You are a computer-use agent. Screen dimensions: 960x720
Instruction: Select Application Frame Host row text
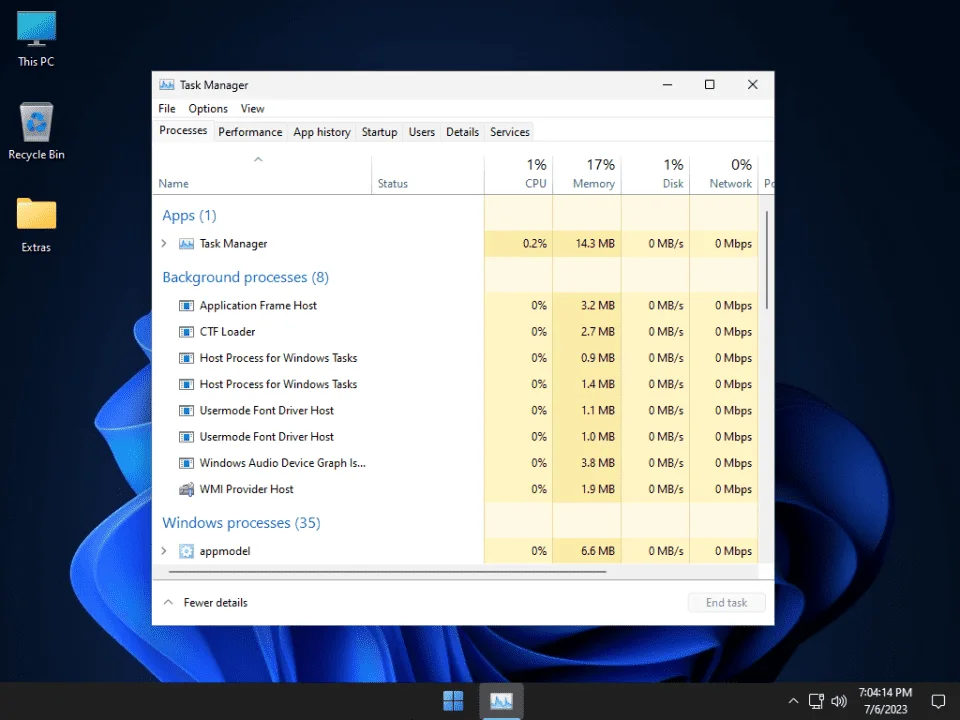(x=258, y=306)
